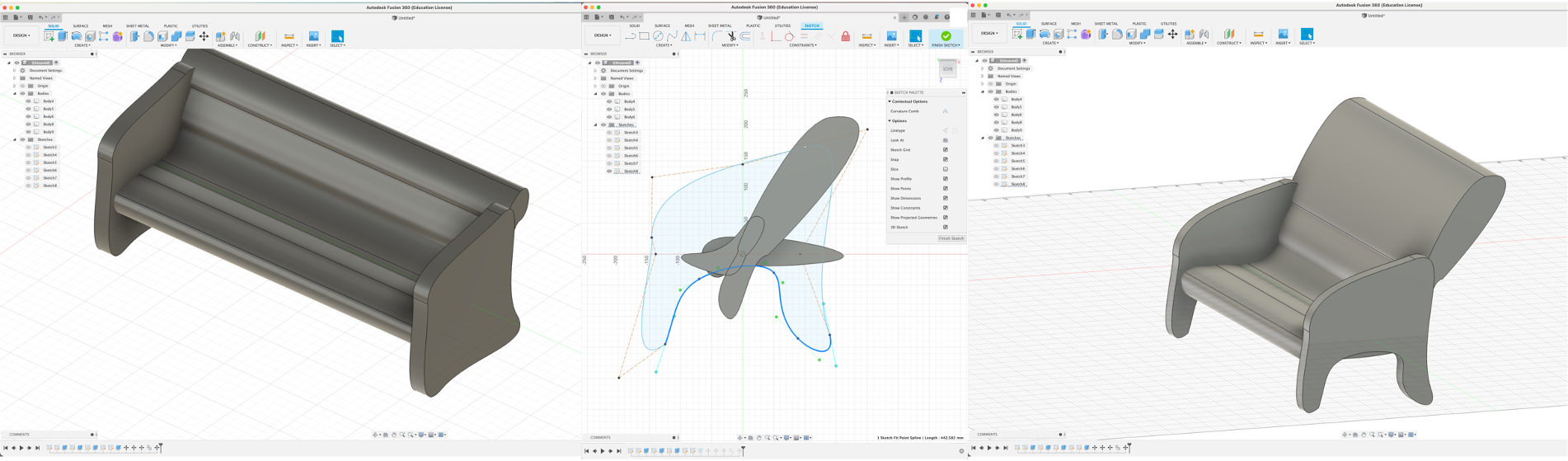Collapse the Options section in Sketch Palette
The image size is (1568, 461).
click(x=890, y=121)
